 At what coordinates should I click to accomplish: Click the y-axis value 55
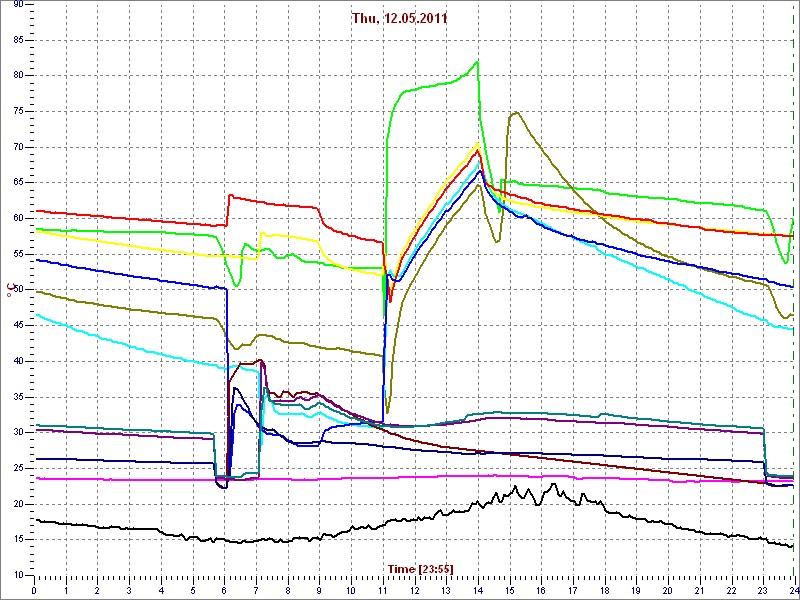[17, 254]
